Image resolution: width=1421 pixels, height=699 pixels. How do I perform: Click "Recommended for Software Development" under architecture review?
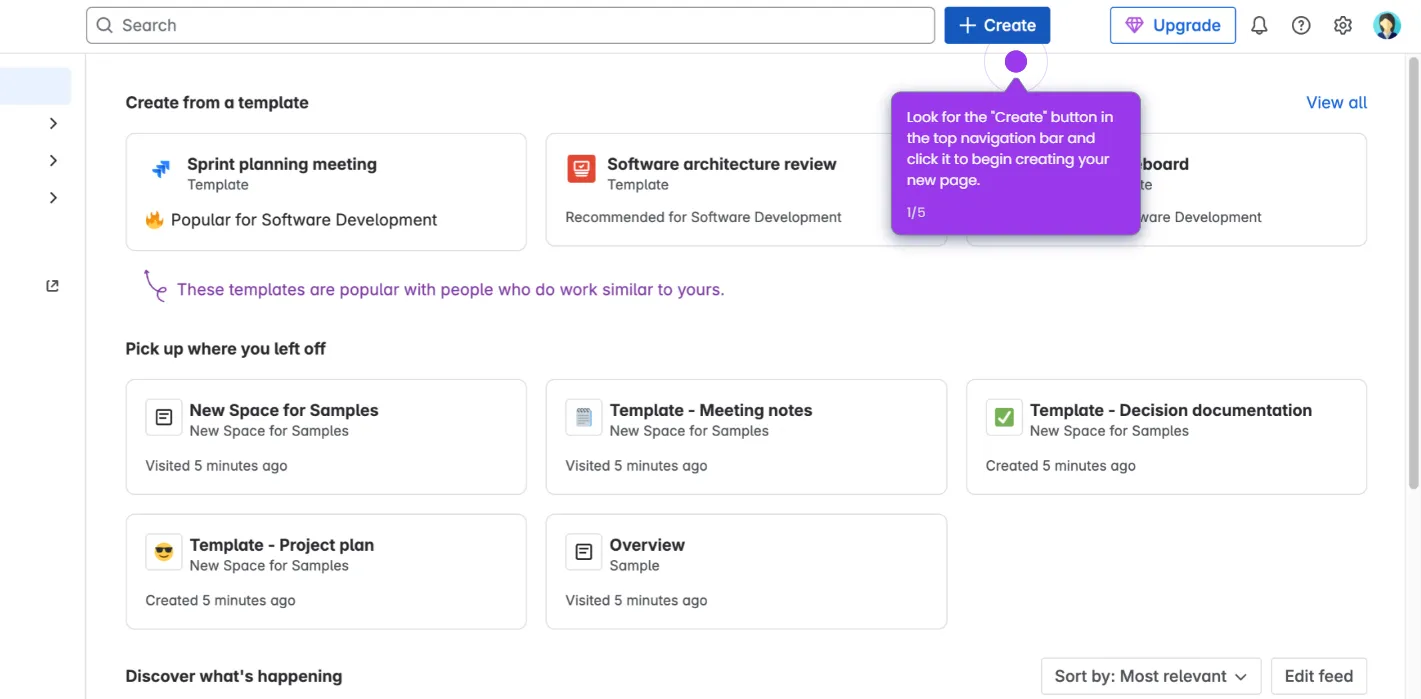point(703,217)
